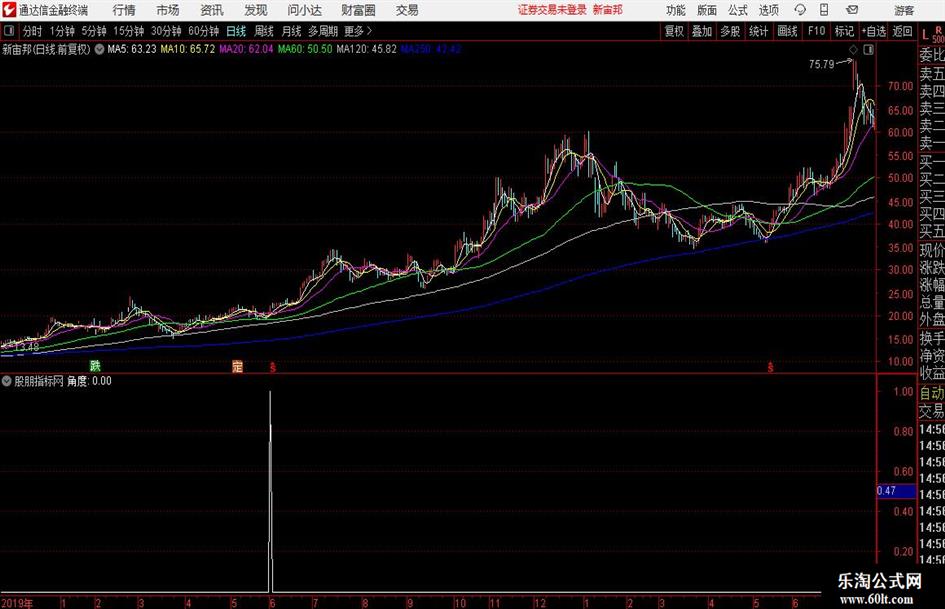The image size is (945, 609).
Task: Switch to the 60分钟 period tab
Action: (204, 31)
